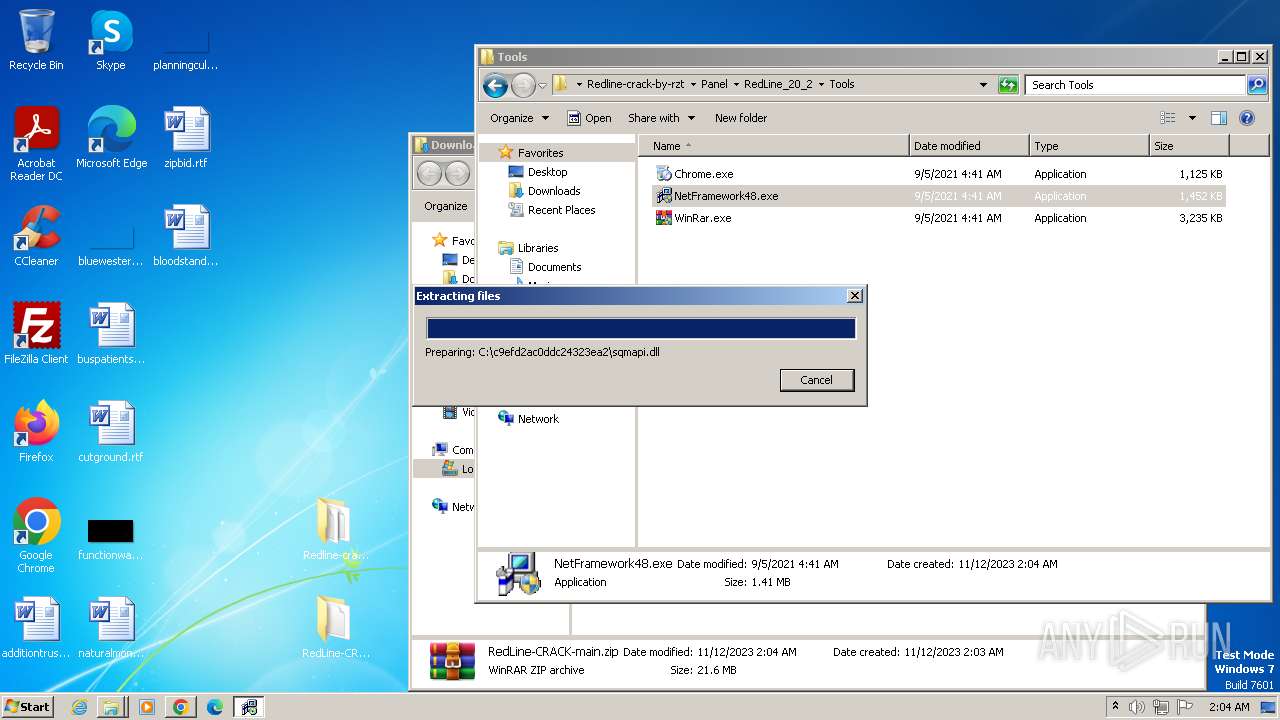Select Favorites in the navigation pane
The height and width of the screenshot is (720, 1280).
click(540, 153)
